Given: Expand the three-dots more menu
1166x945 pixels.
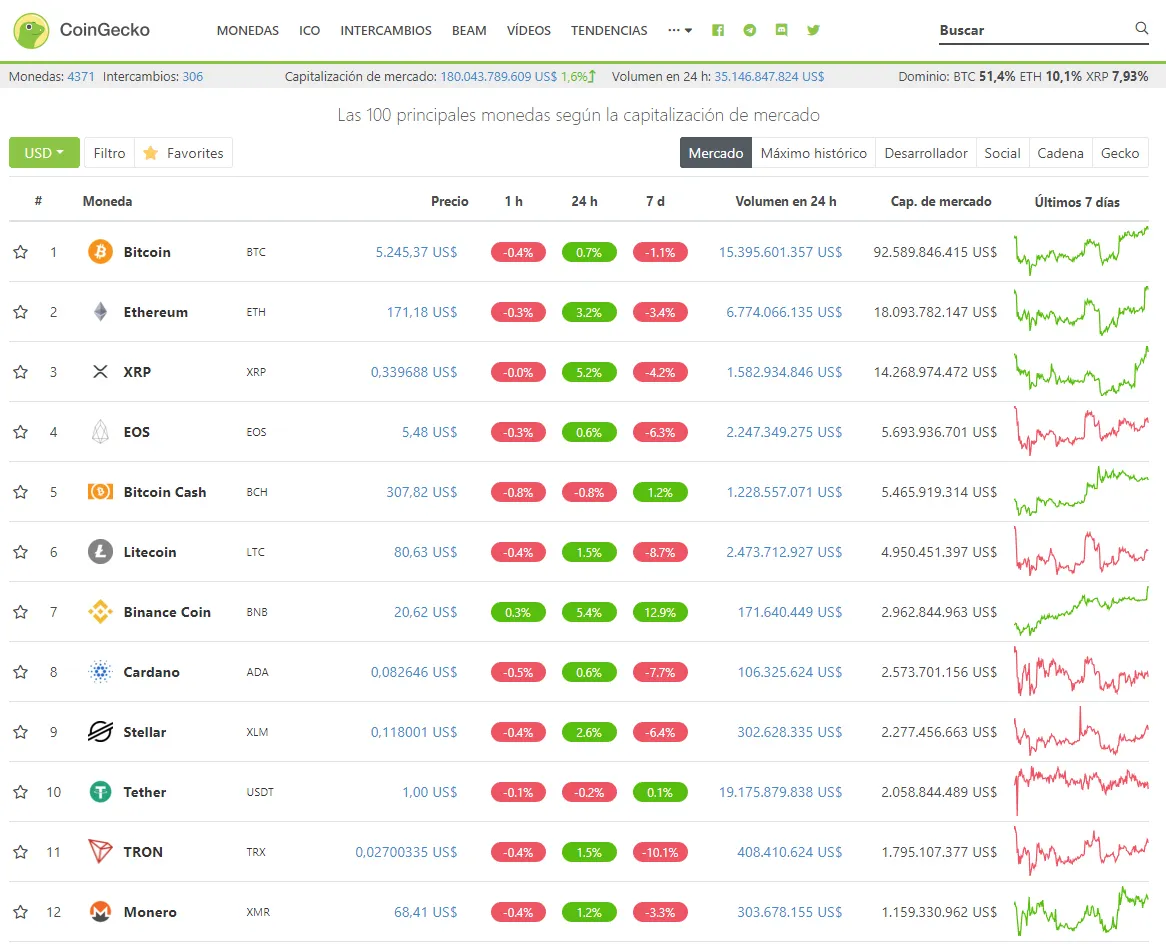Looking at the screenshot, I should click(680, 30).
